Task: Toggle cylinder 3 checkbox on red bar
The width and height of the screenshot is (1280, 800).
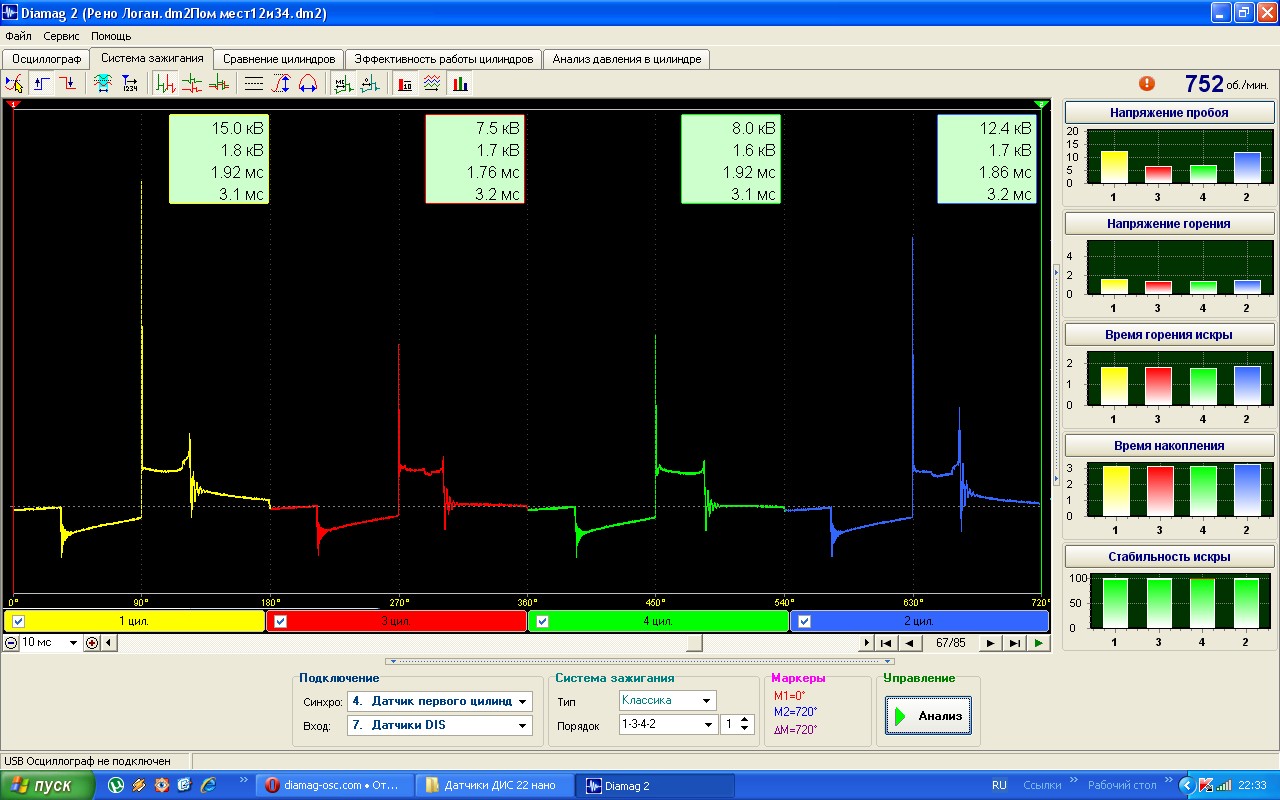Action: [x=280, y=621]
